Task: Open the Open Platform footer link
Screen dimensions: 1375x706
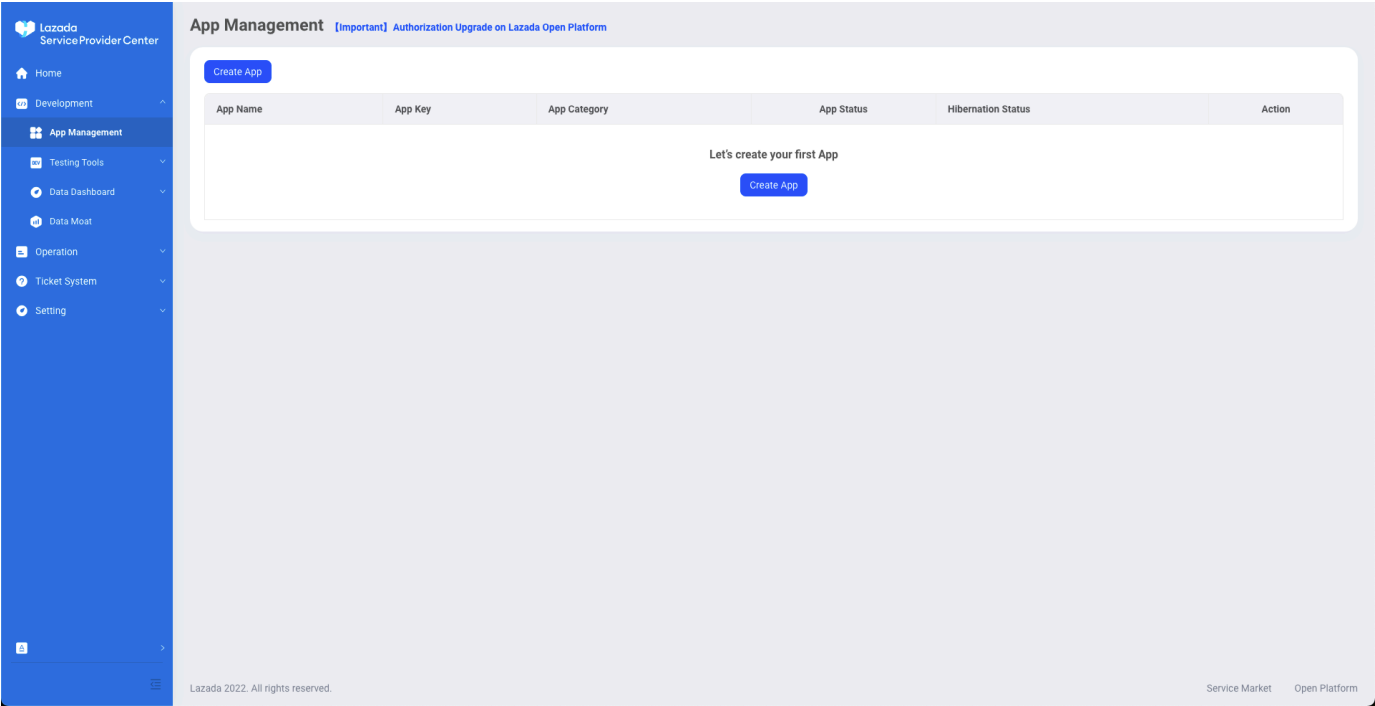Action: pos(1326,688)
